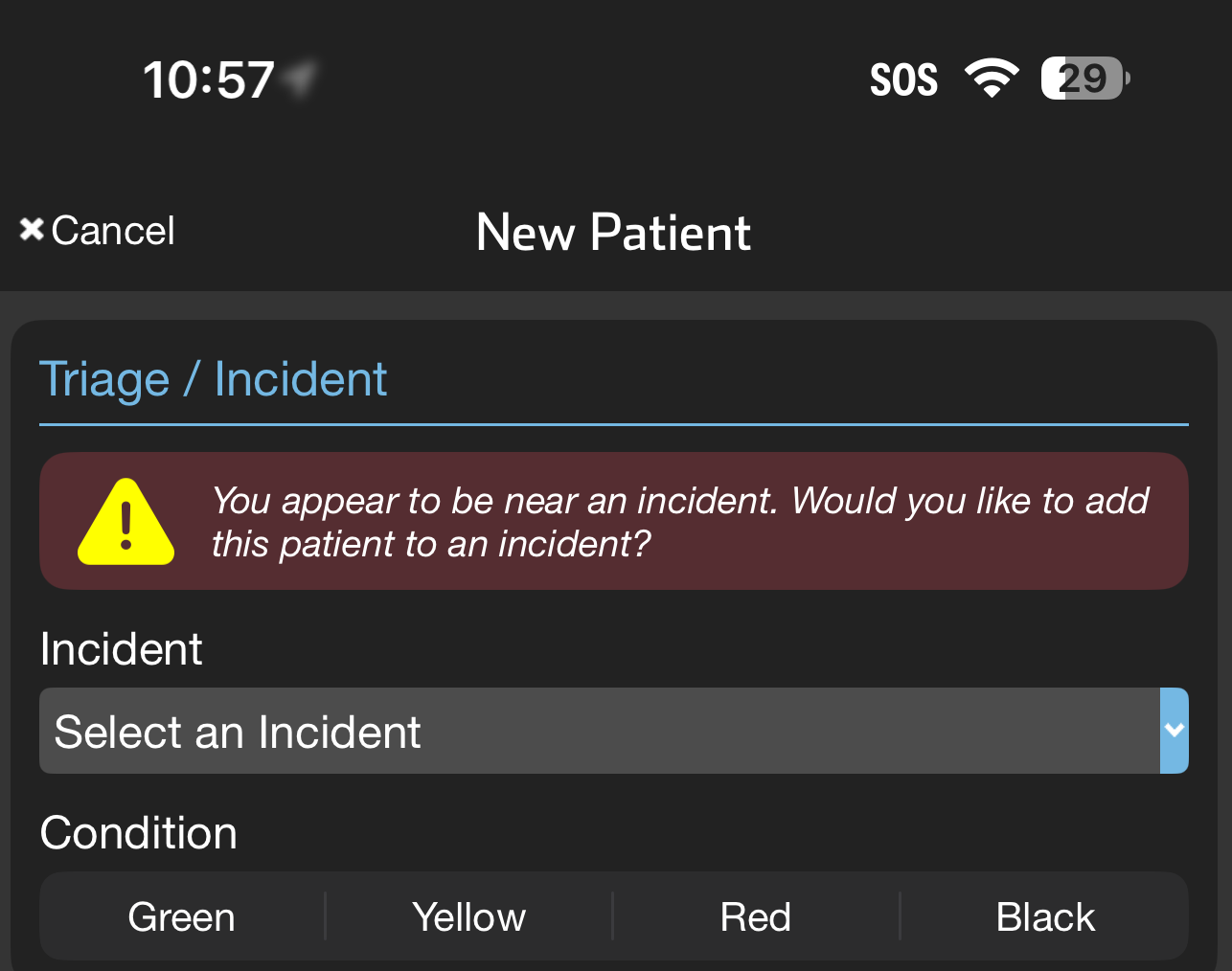Tap the Wi-Fi signal icon
1232x971 pixels.
click(x=992, y=78)
